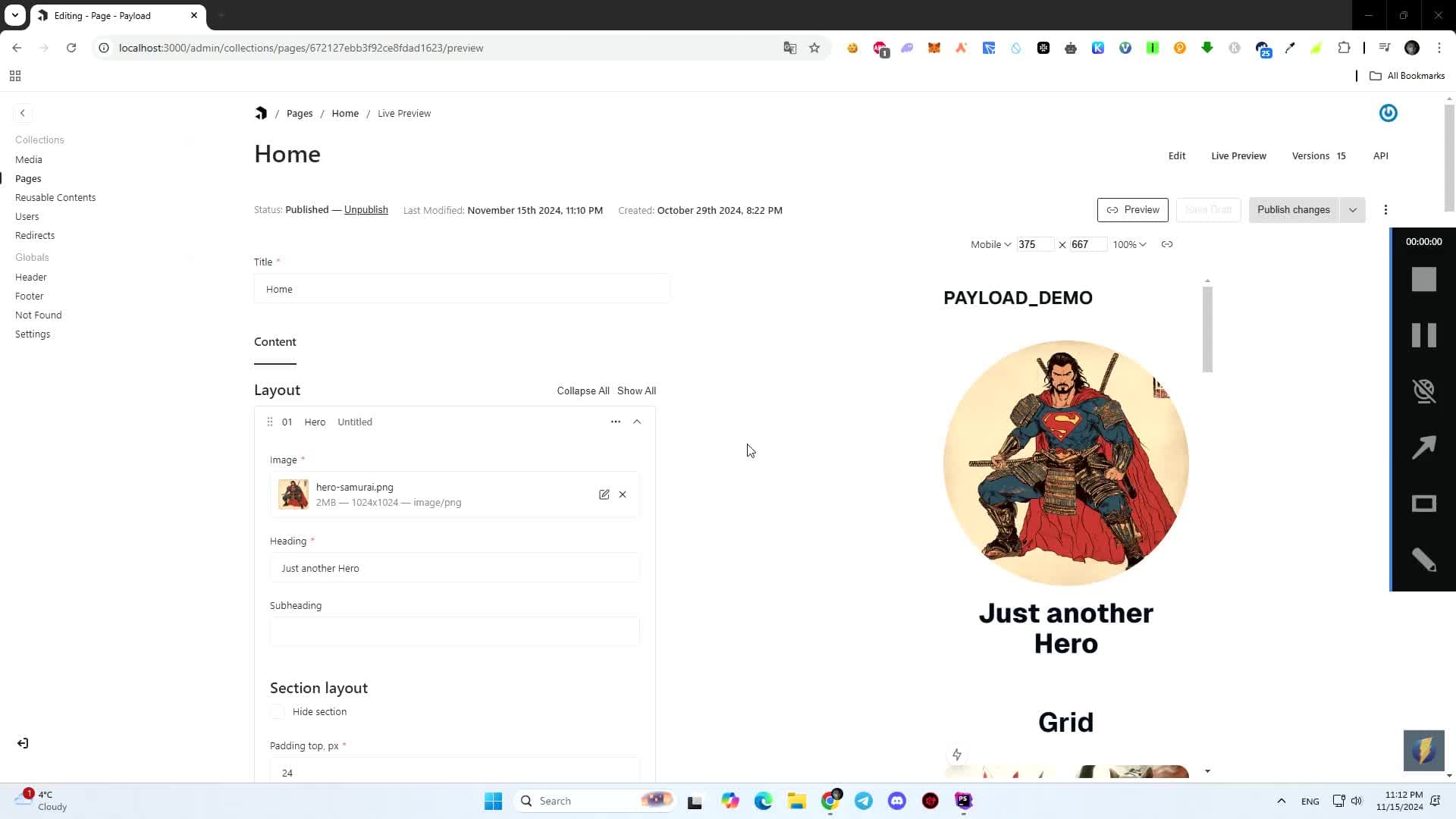Click the Preview button

pos(1132,210)
